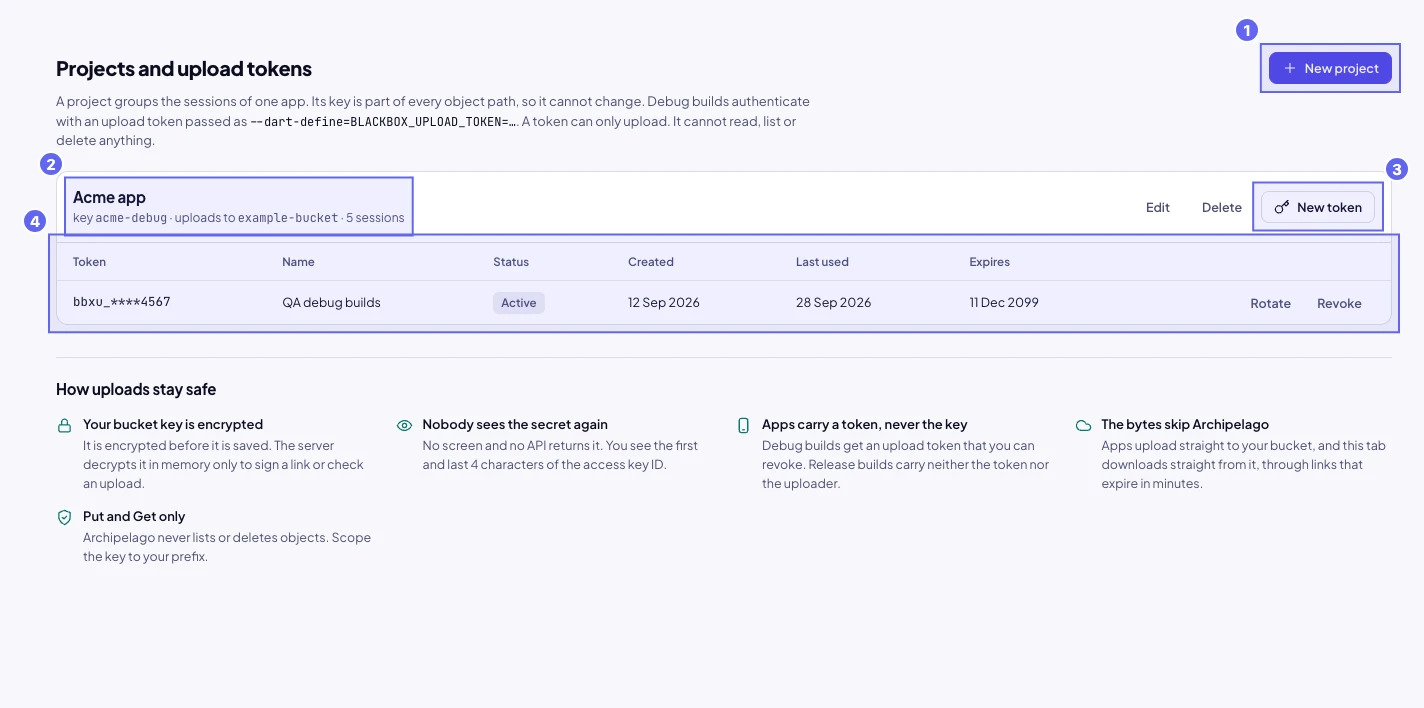Screen dimensions: 1424x708
Task: Click the QA debug builds name cell
Action: [331, 302]
